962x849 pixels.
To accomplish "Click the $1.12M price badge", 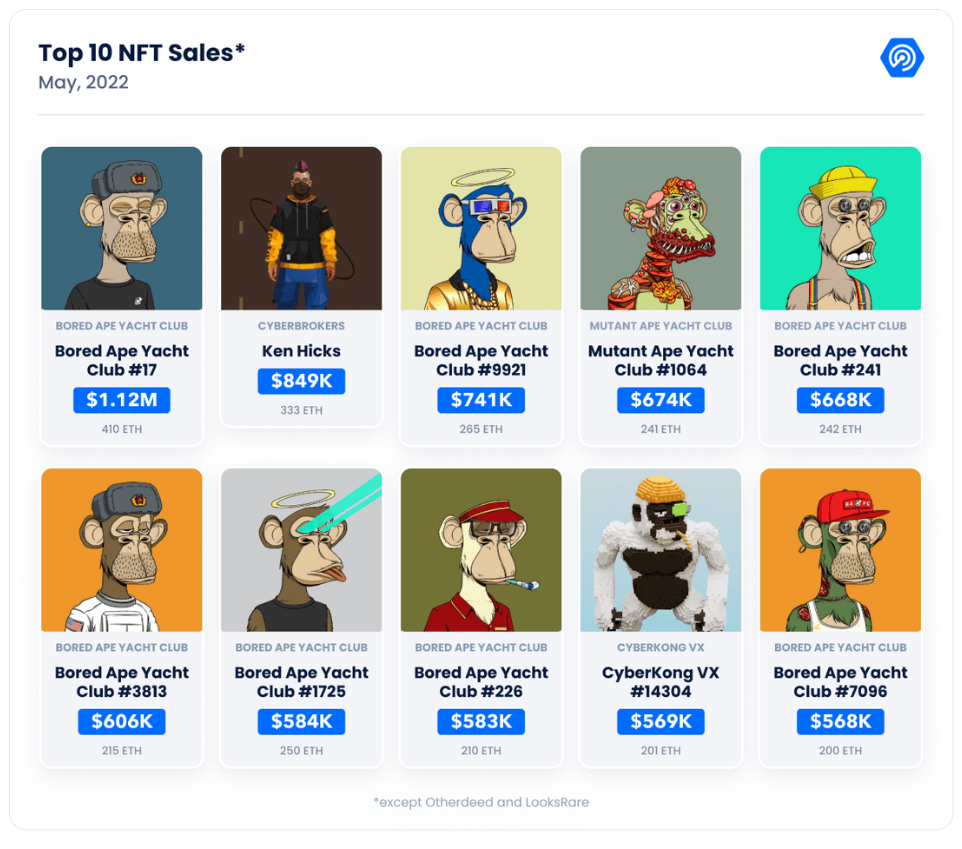I will click(122, 400).
